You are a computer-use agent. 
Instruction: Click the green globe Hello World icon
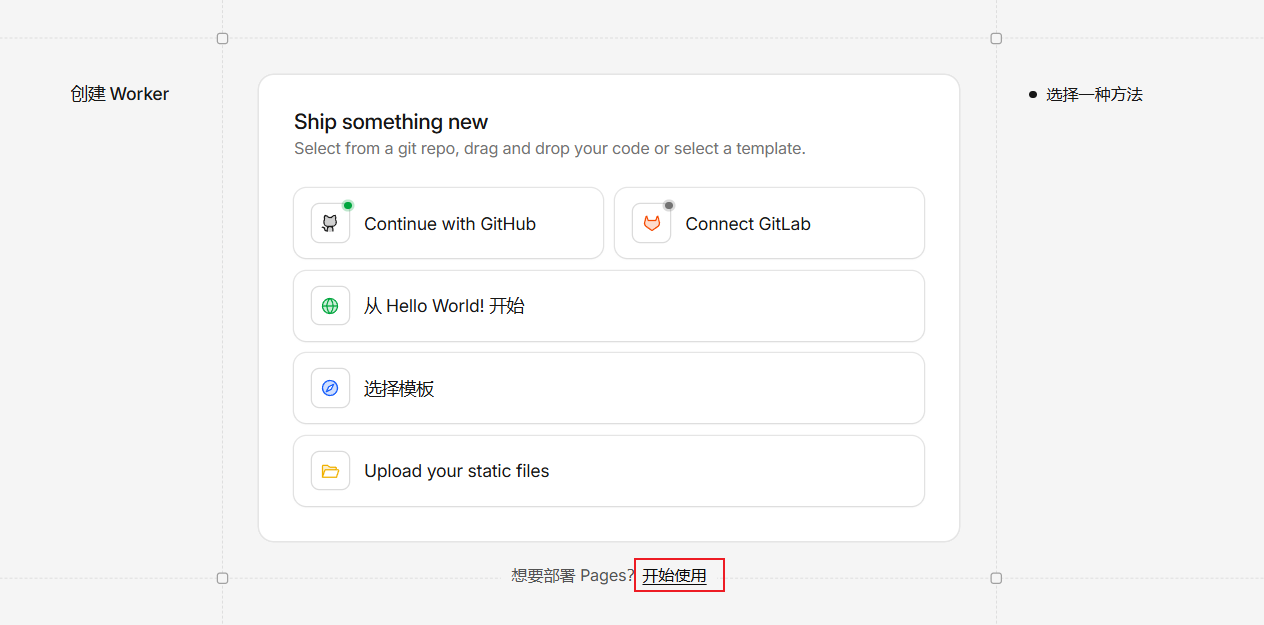click(330, 306)
